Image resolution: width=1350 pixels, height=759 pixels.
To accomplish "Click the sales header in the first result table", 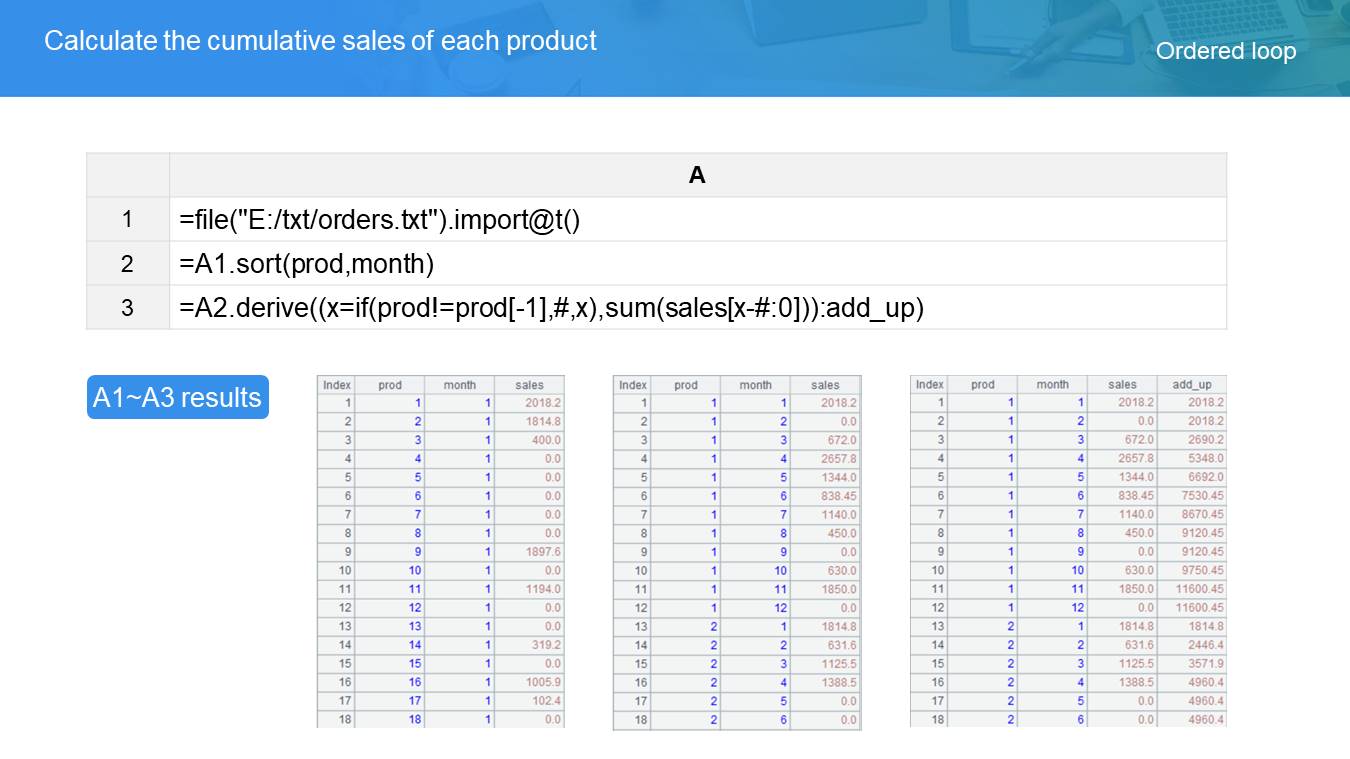I will (529, 385).
